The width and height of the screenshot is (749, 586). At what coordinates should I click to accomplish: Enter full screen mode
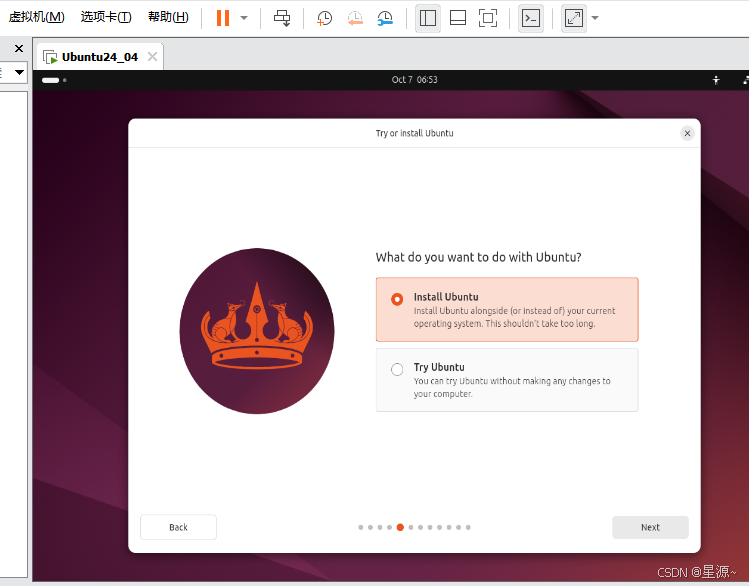click(488, 18)
